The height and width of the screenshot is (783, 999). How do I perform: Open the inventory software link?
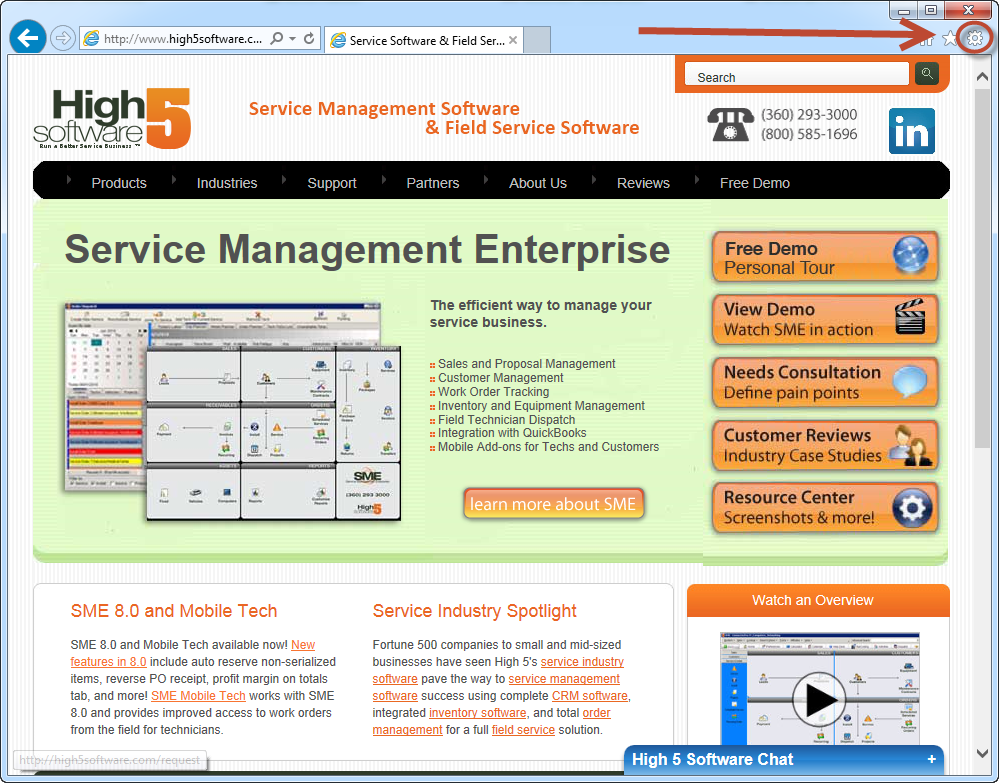[478, 713]
